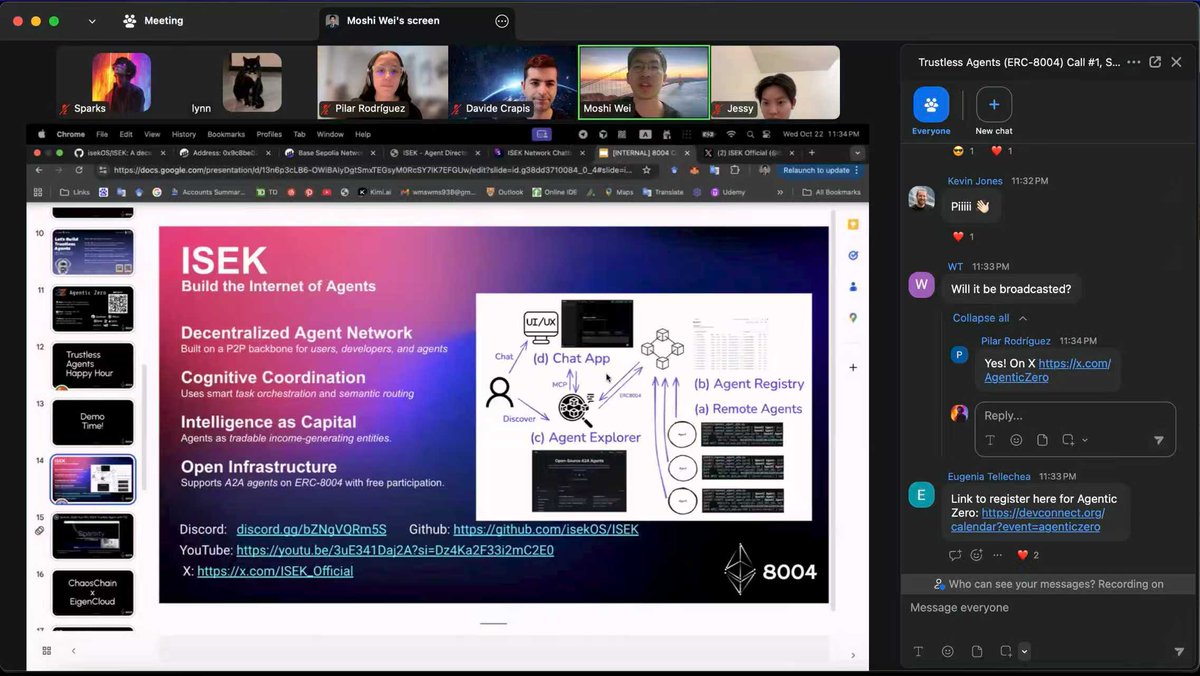Viewport: 1200px width, 676px height.
Task: Send the thread reply
Action: pos(1159,440)
